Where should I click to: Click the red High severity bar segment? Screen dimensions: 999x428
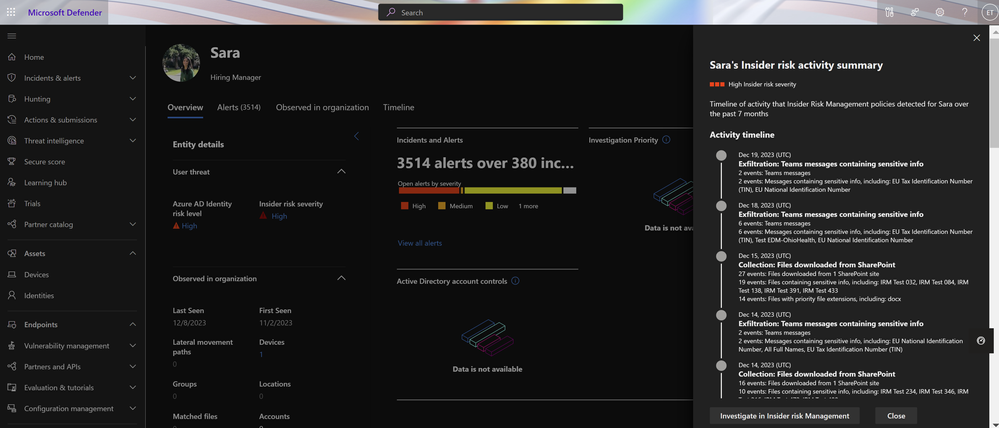coord(429,190)
